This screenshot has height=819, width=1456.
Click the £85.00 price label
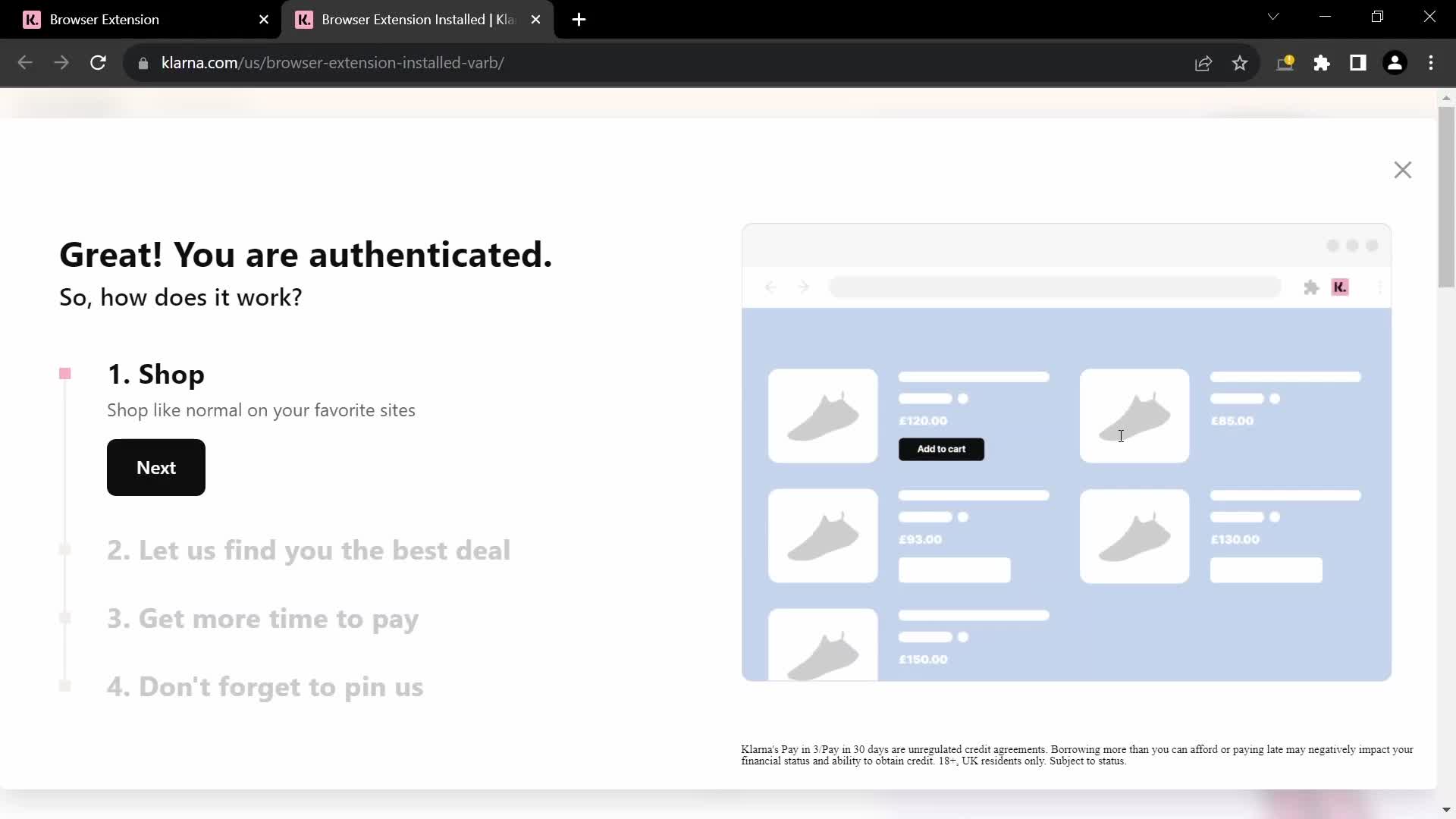[1232, 421]
